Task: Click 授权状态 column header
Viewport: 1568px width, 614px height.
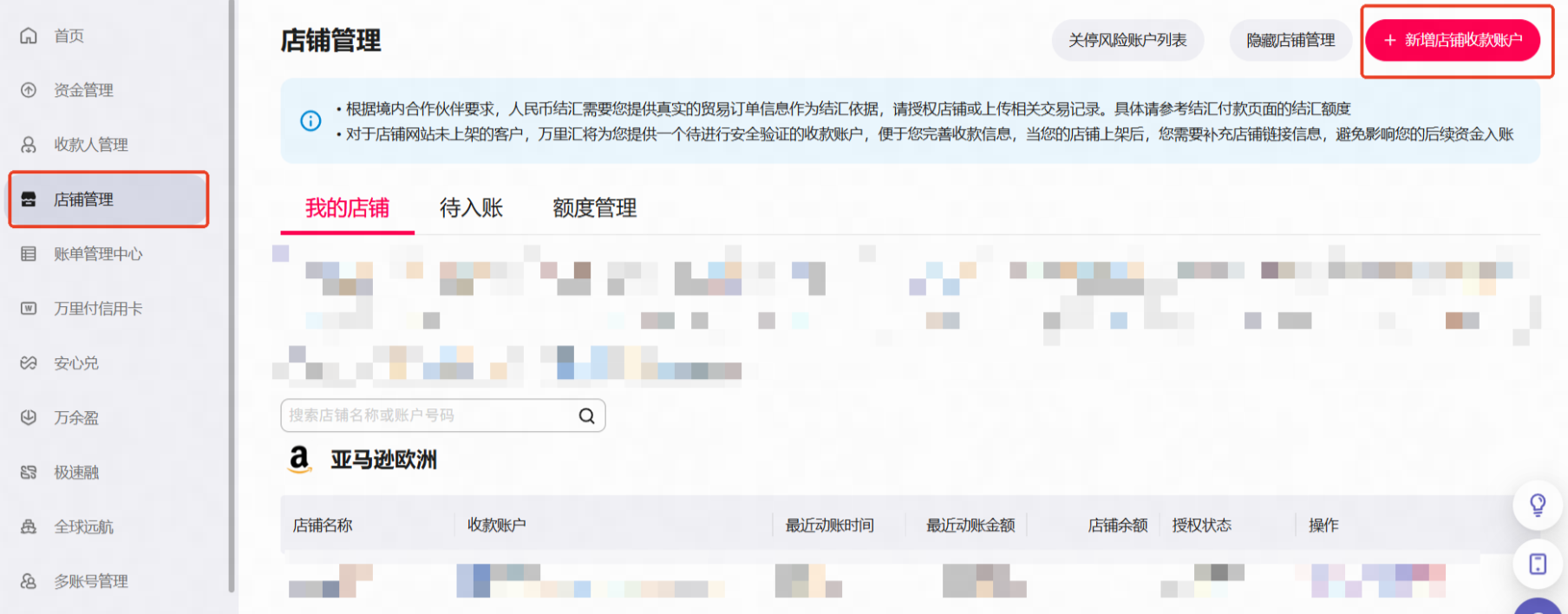Action: (1202, 526)
